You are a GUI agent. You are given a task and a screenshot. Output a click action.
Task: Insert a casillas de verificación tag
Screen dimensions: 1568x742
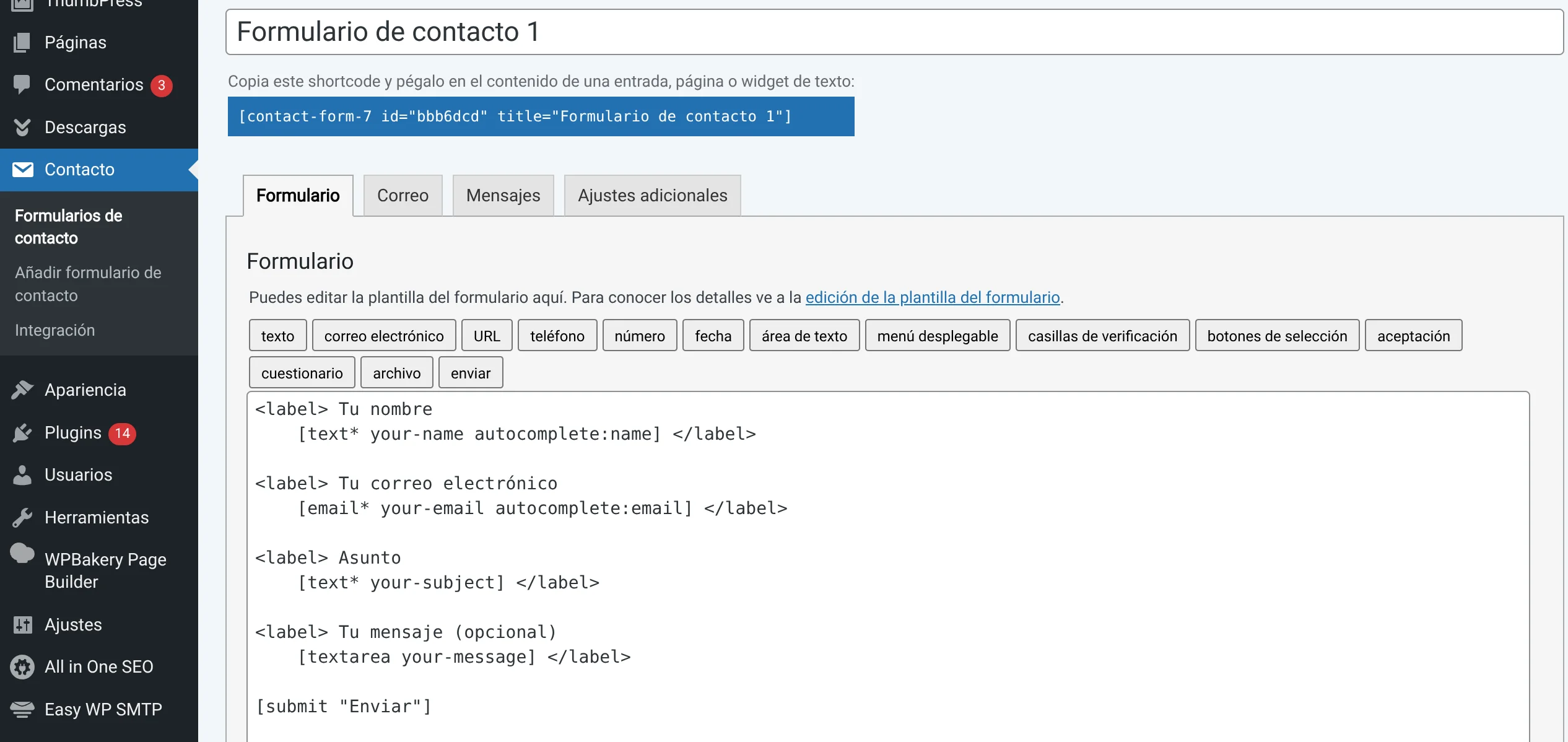tap(1102, 336)
